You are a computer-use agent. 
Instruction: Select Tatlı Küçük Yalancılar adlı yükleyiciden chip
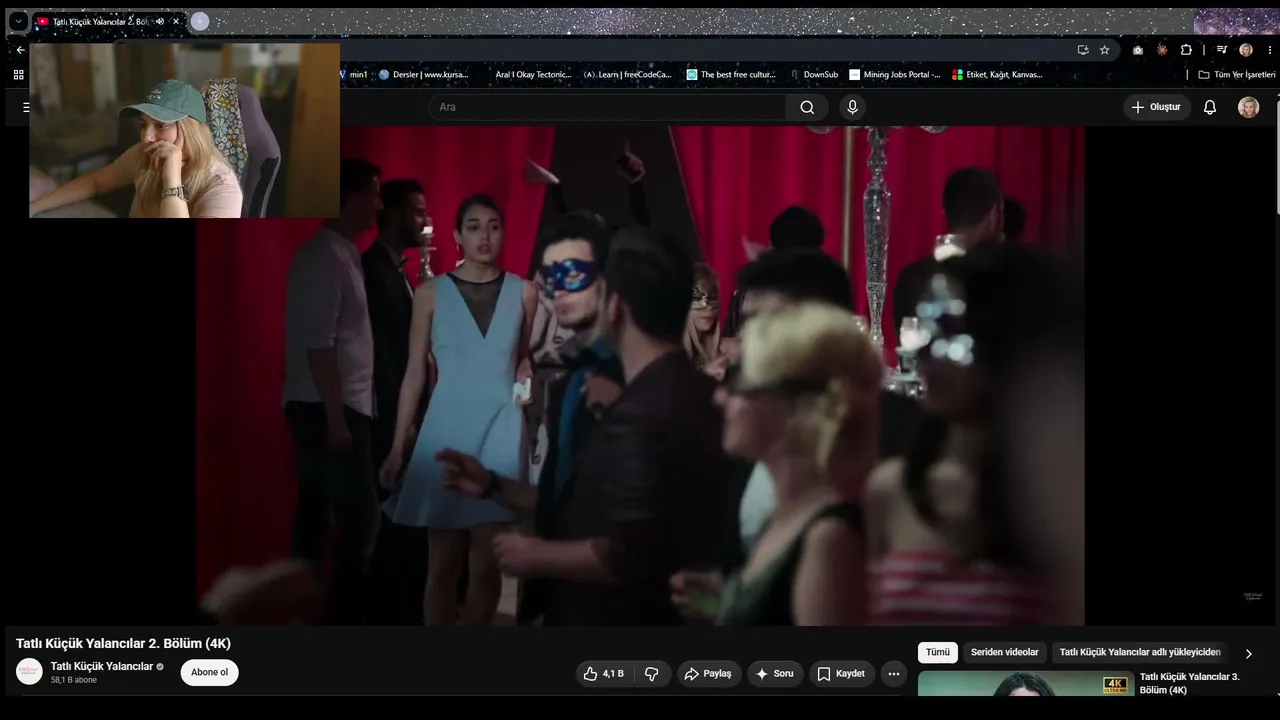click(x=1140, y=652)
